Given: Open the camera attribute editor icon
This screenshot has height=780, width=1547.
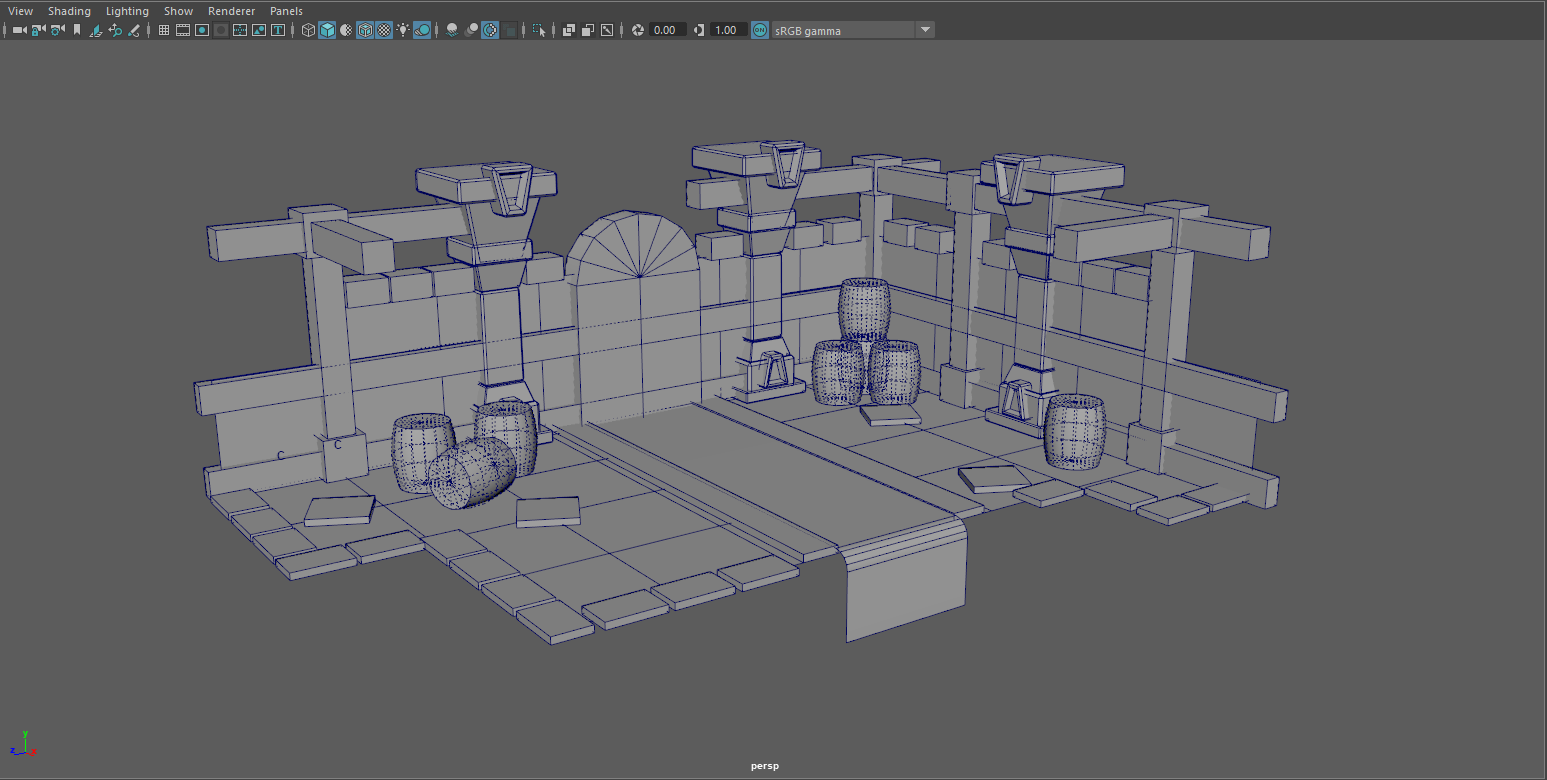Looking at the screenshot, I should tap(55, 30).
